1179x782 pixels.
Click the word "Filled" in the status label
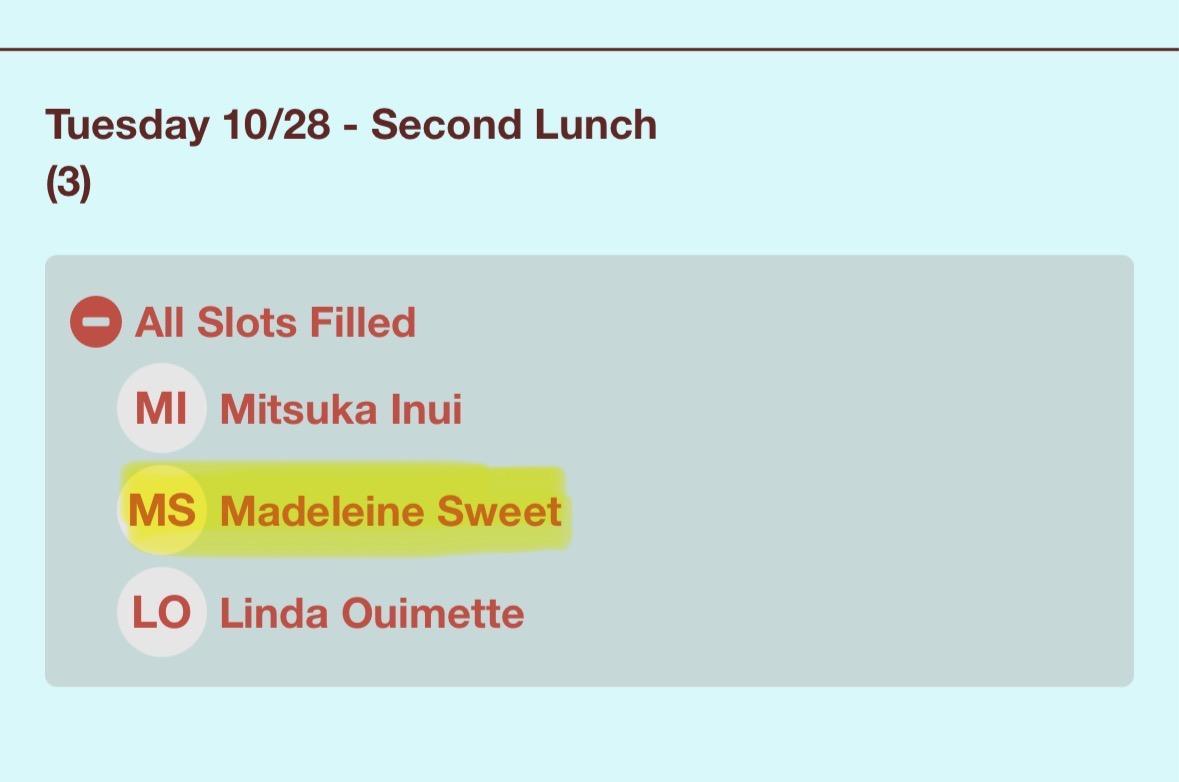point(362,323)
